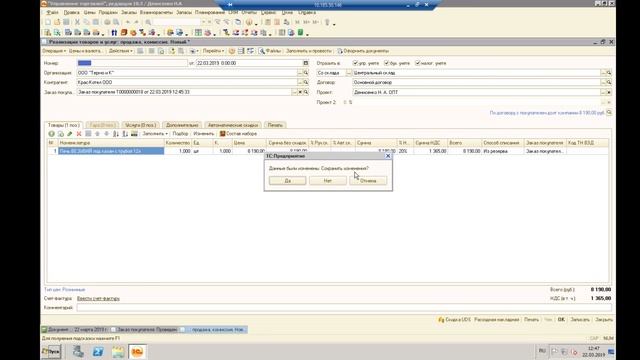Open the Операция dropdown menu
This screenshot has height=360, width=640.
pos(54,51)
